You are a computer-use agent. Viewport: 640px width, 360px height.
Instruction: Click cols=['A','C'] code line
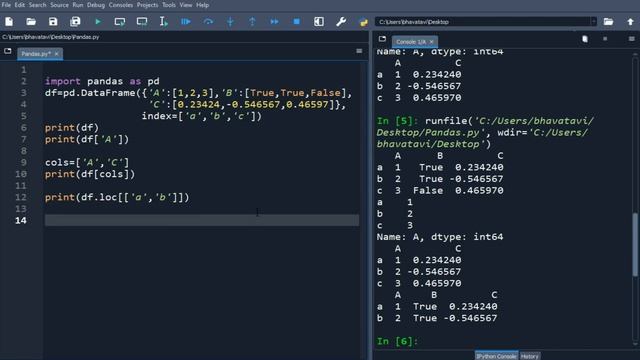(x=87, y=162)
